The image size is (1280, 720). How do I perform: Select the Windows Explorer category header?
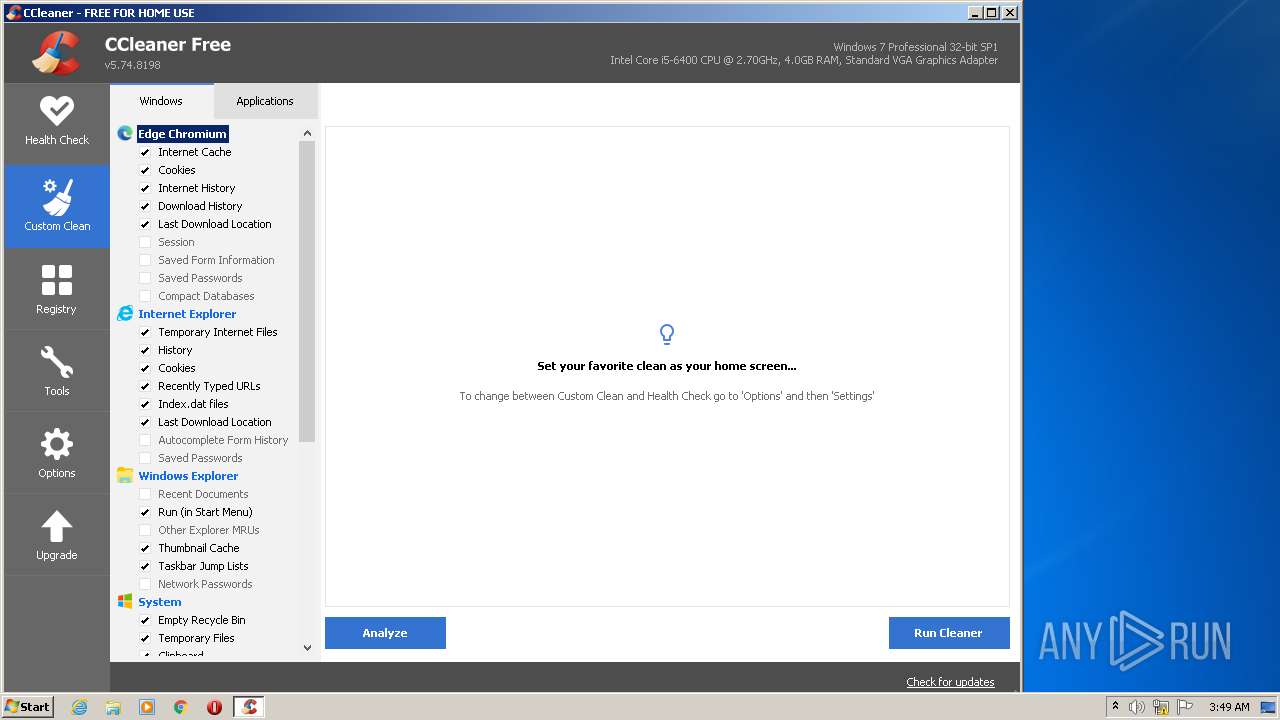[x=188, y=476]
